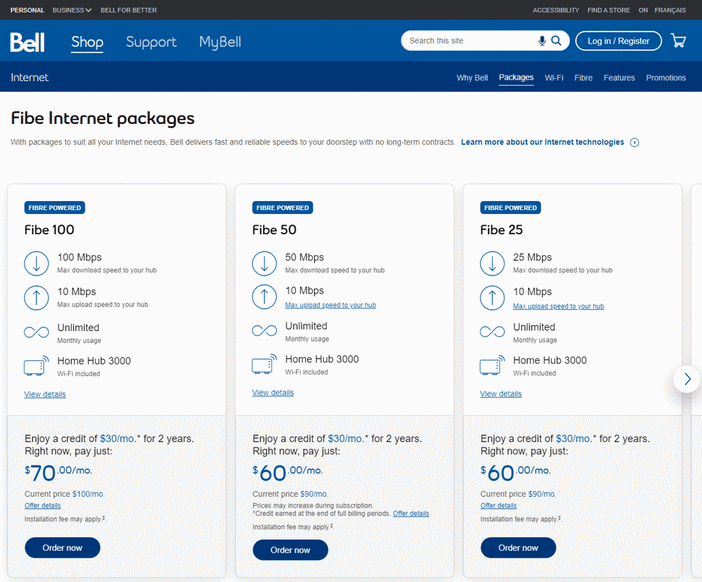Screen dimensions: 702x582
Task: Click the Fibe 25 Home Hub modem icon
Action: pos(492,365)
